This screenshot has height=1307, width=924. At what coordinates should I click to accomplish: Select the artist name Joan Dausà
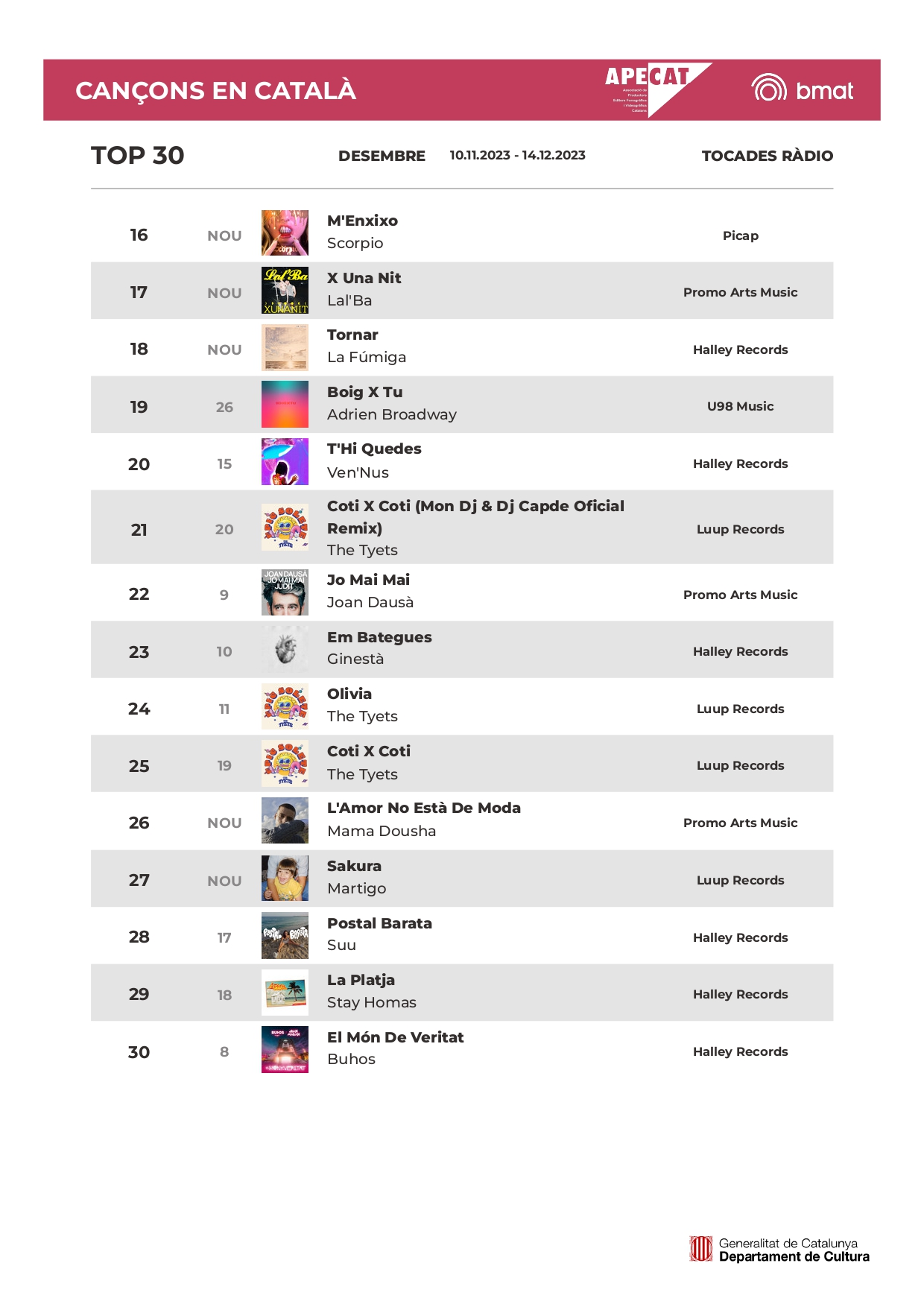coord(370,602)
